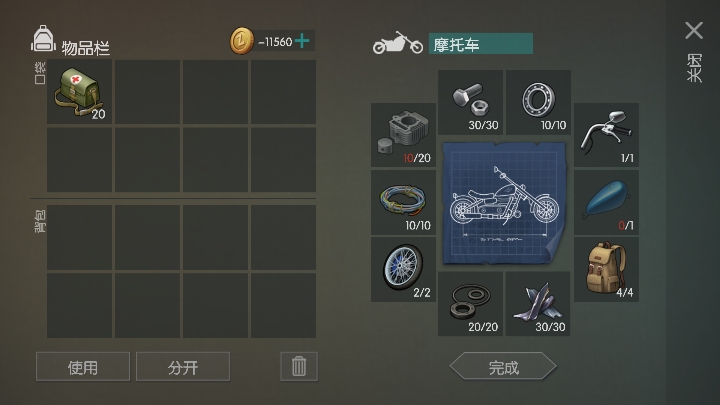Screen dimensions: 720x405
Task: Select the missing gas tank 0/1 slot
Action: tap(606, 202)
